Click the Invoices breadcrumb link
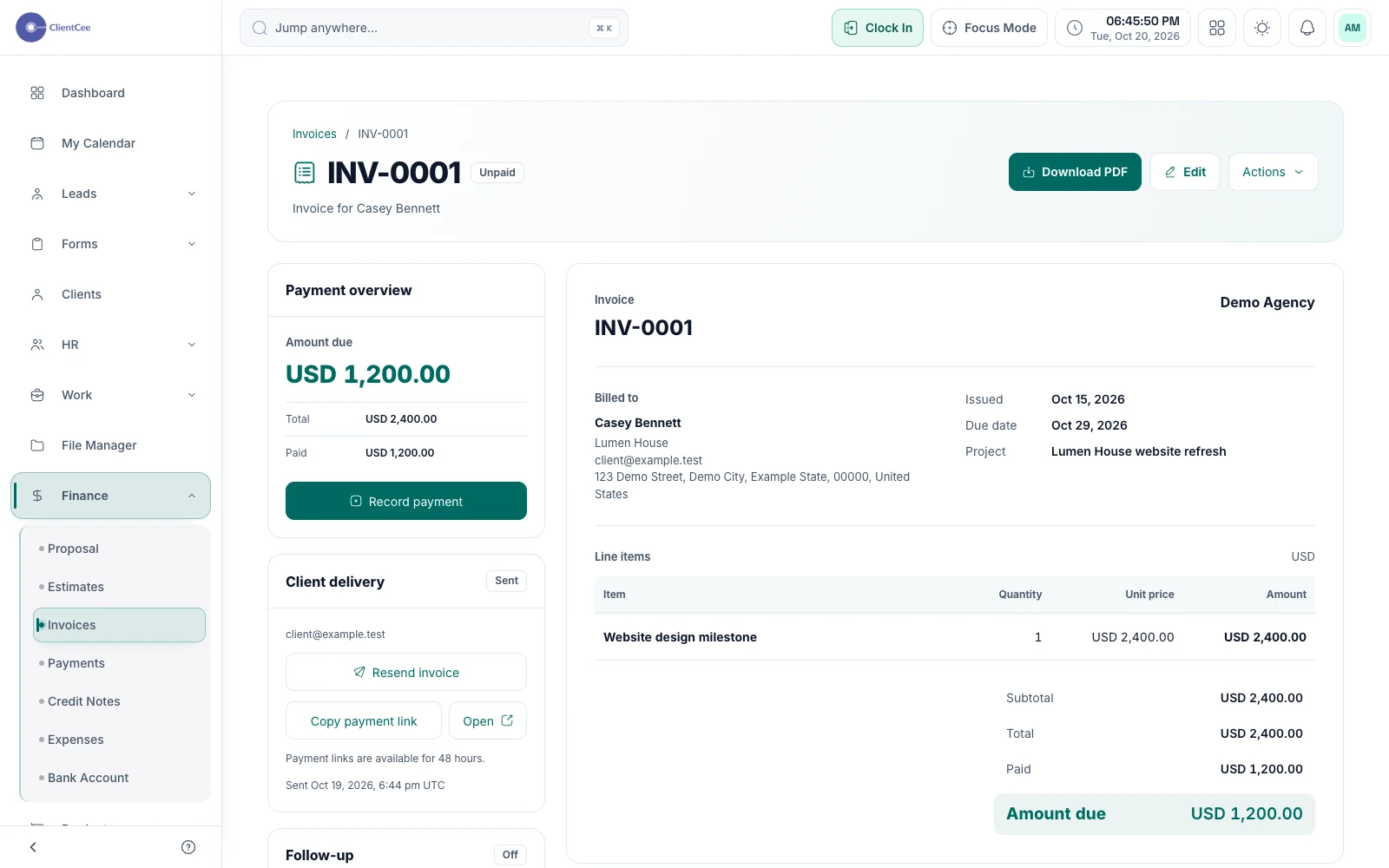This screenshot has height=868, width=1389. point(314,134)
